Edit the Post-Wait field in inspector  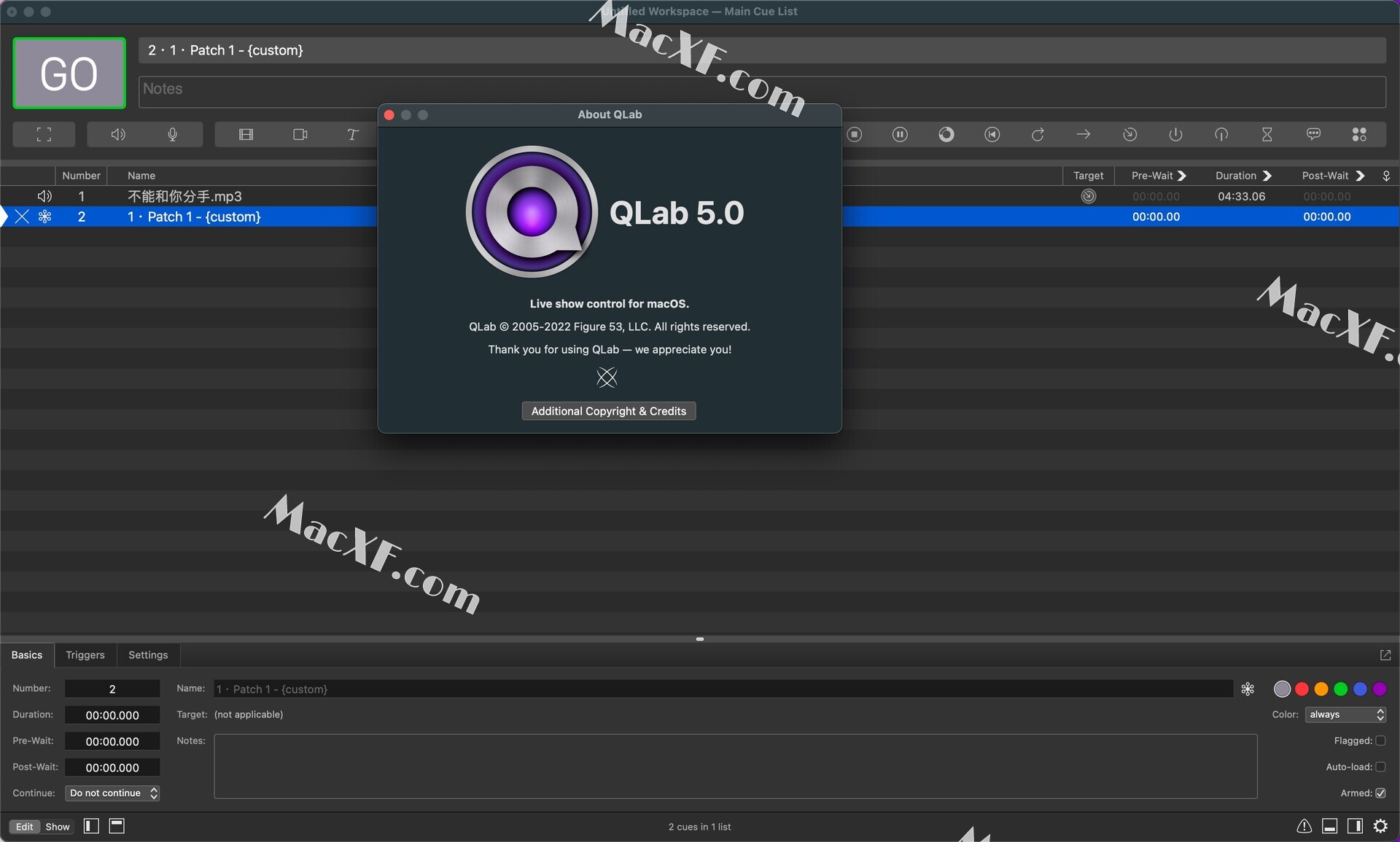tap(112, 768)
